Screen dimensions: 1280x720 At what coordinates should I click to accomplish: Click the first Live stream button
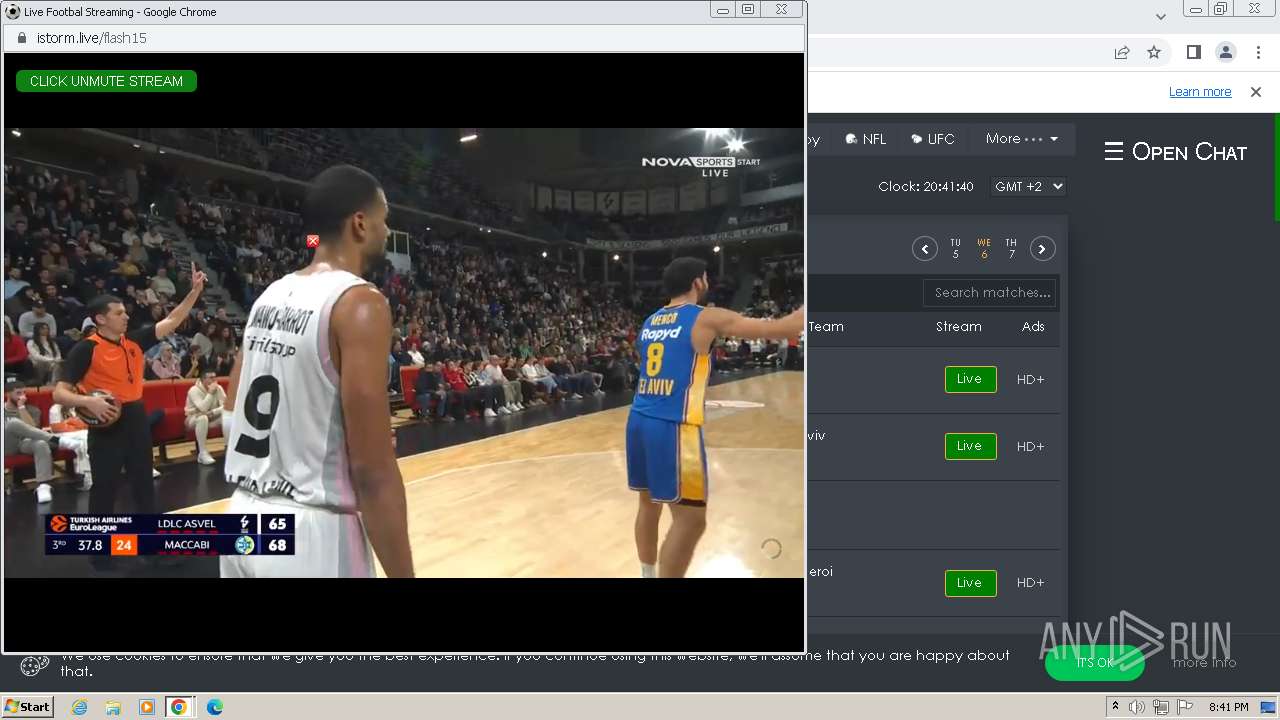pos(970,379)
